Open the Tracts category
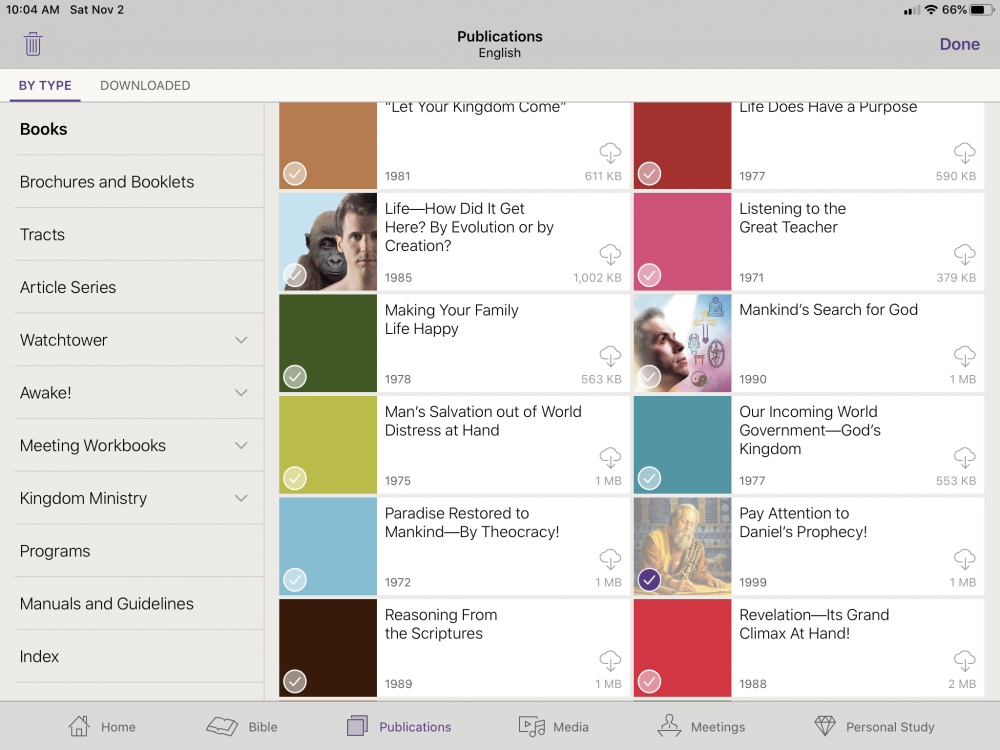This screenshot has width=1000, height=750. pos(42,235)
